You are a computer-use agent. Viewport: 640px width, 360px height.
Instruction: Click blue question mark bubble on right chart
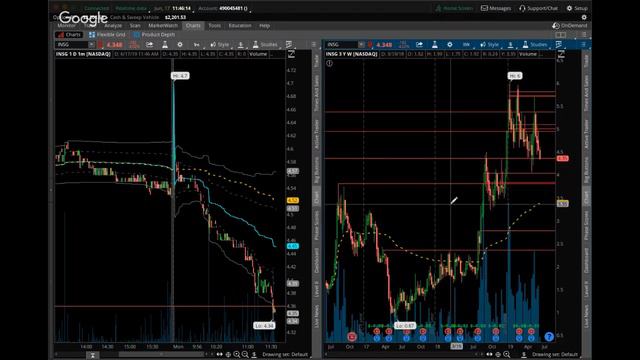[x=549, y=337]
